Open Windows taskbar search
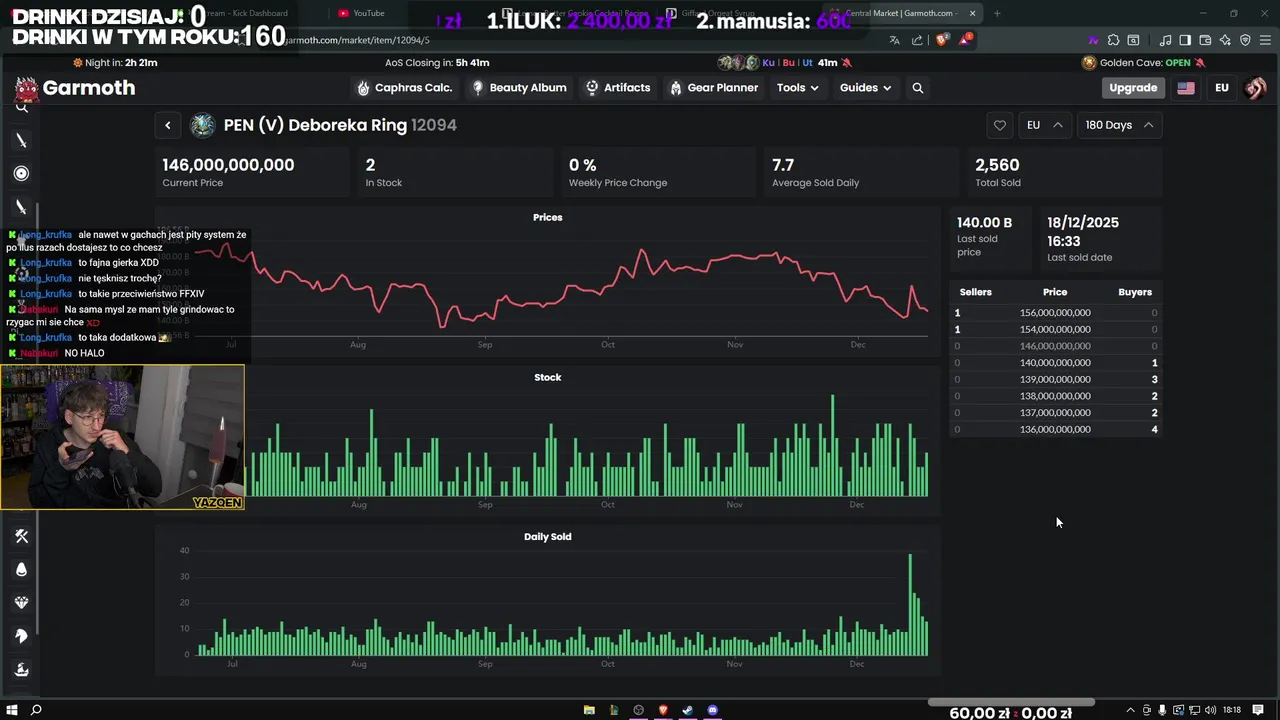This screenshot has width=1280, height=720. tap(36, 710)
